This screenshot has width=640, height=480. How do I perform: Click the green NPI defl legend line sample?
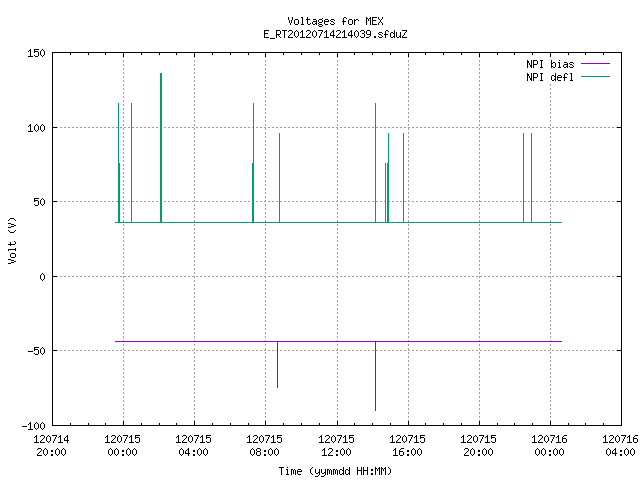tap(595, 77)
